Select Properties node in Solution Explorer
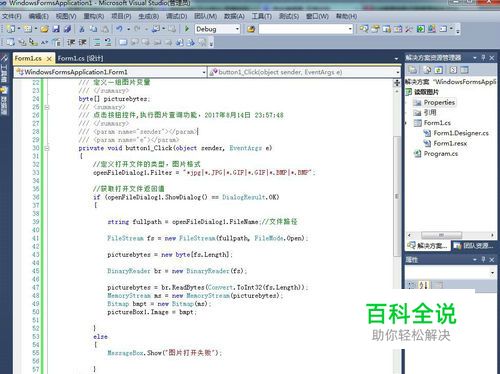This screenshot has width=500, height=374. 439,102
